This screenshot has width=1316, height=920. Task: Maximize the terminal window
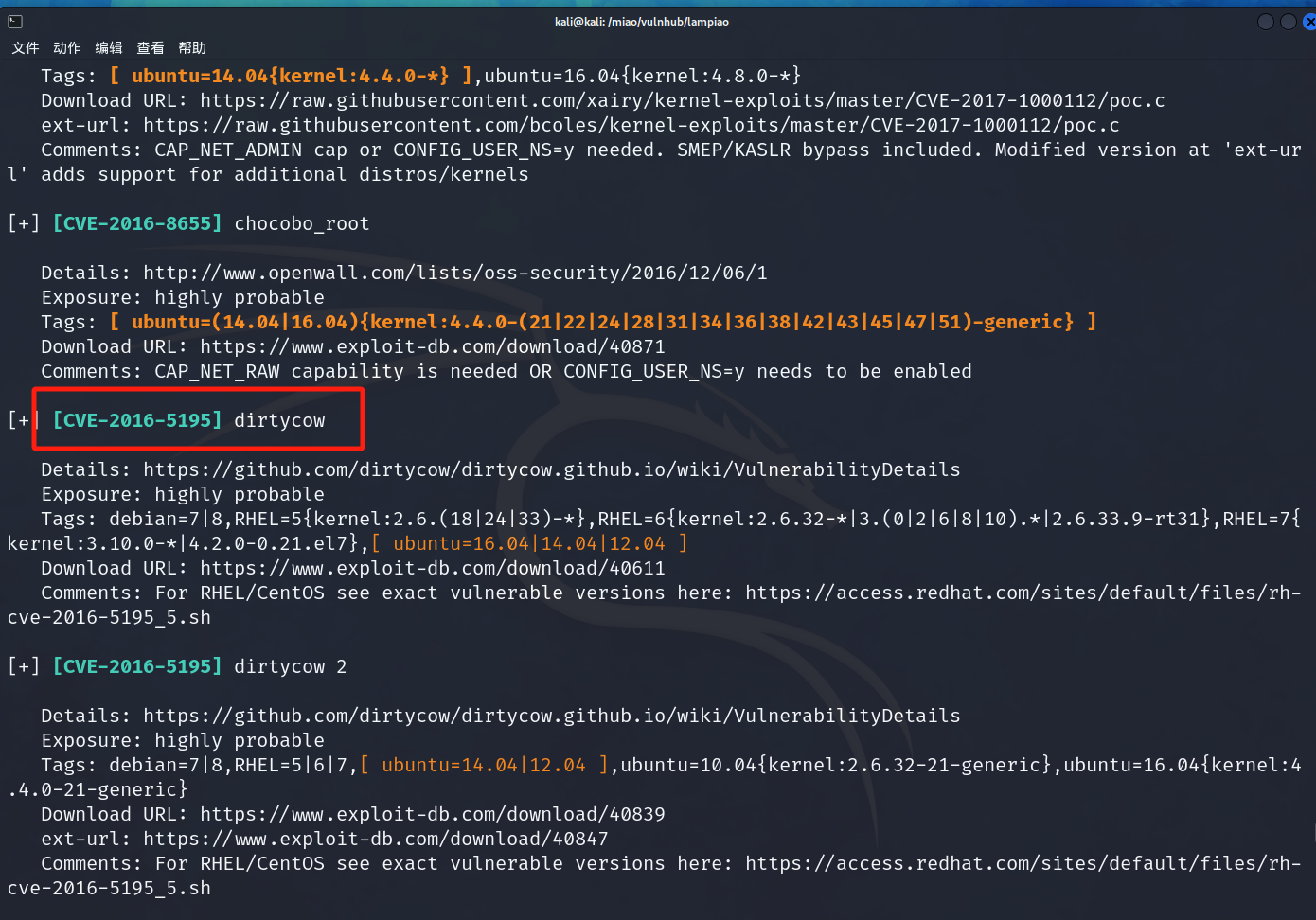pyautogui.click(x=1288, y=22)
